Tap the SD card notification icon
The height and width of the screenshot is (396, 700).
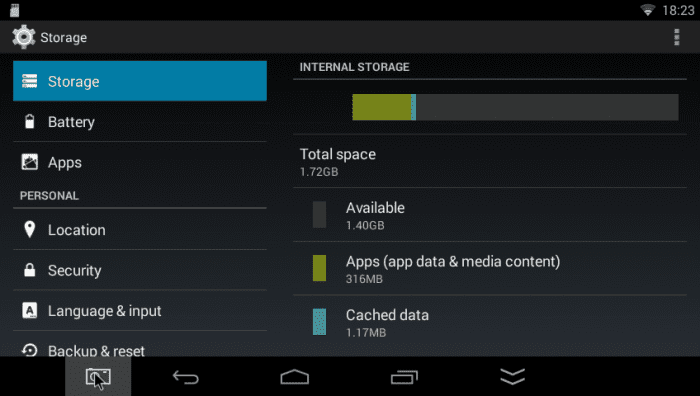(x=15, y=10)
